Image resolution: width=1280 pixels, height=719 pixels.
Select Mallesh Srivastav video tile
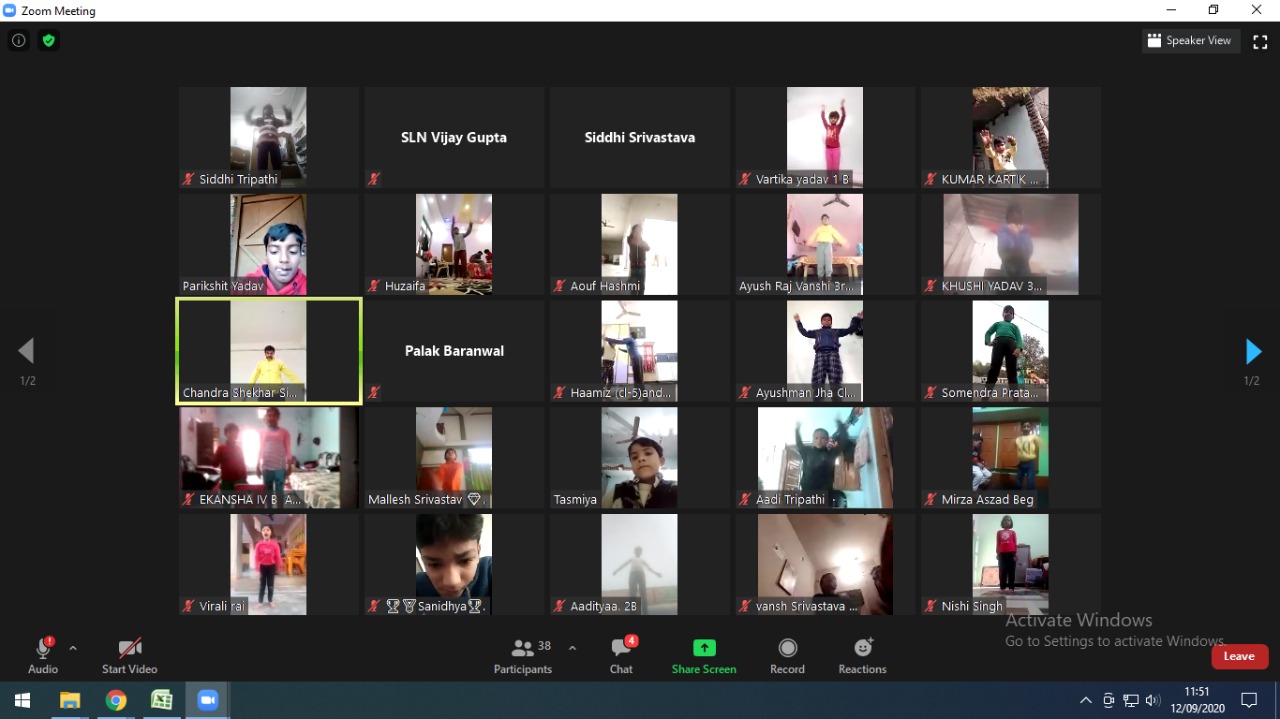click(x=454, y=458)
